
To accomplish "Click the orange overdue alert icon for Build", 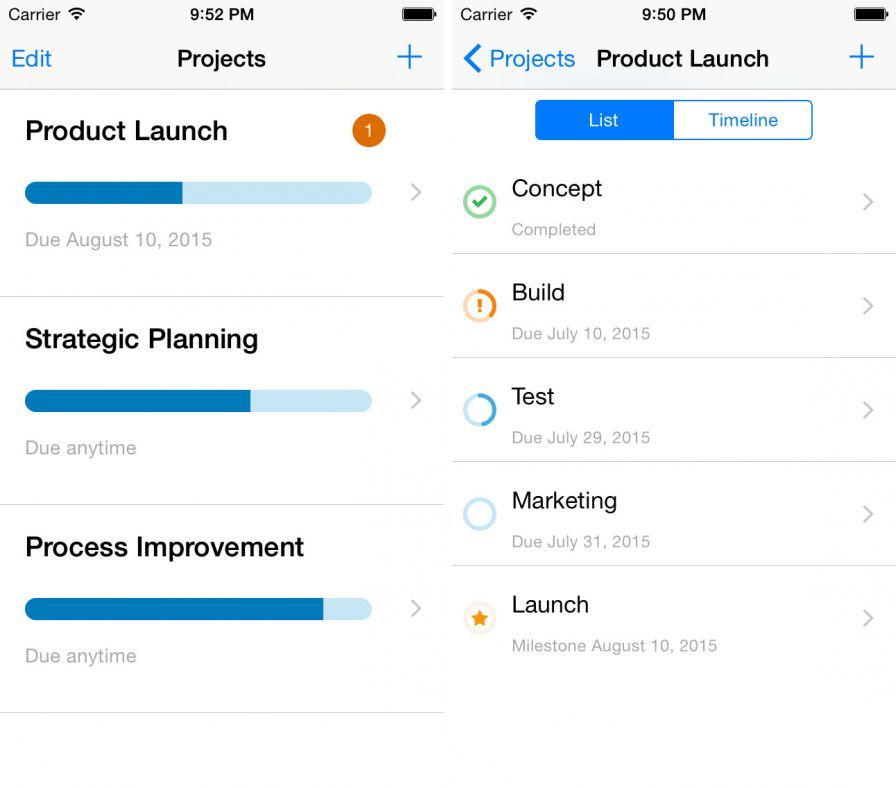I will 480,306.
